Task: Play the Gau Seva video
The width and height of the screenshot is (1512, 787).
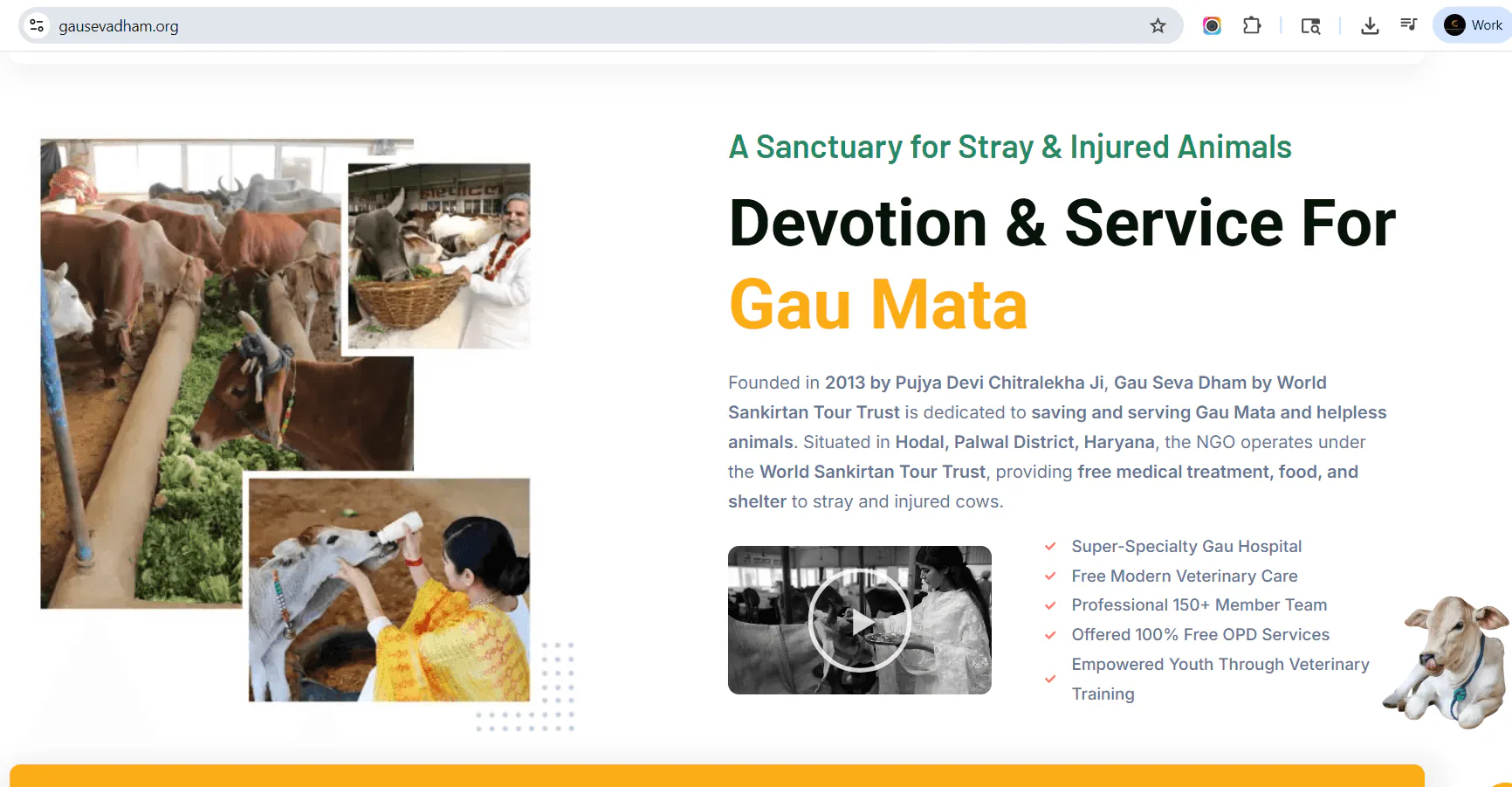Action: pyautogui.click(x=860, y=620)
